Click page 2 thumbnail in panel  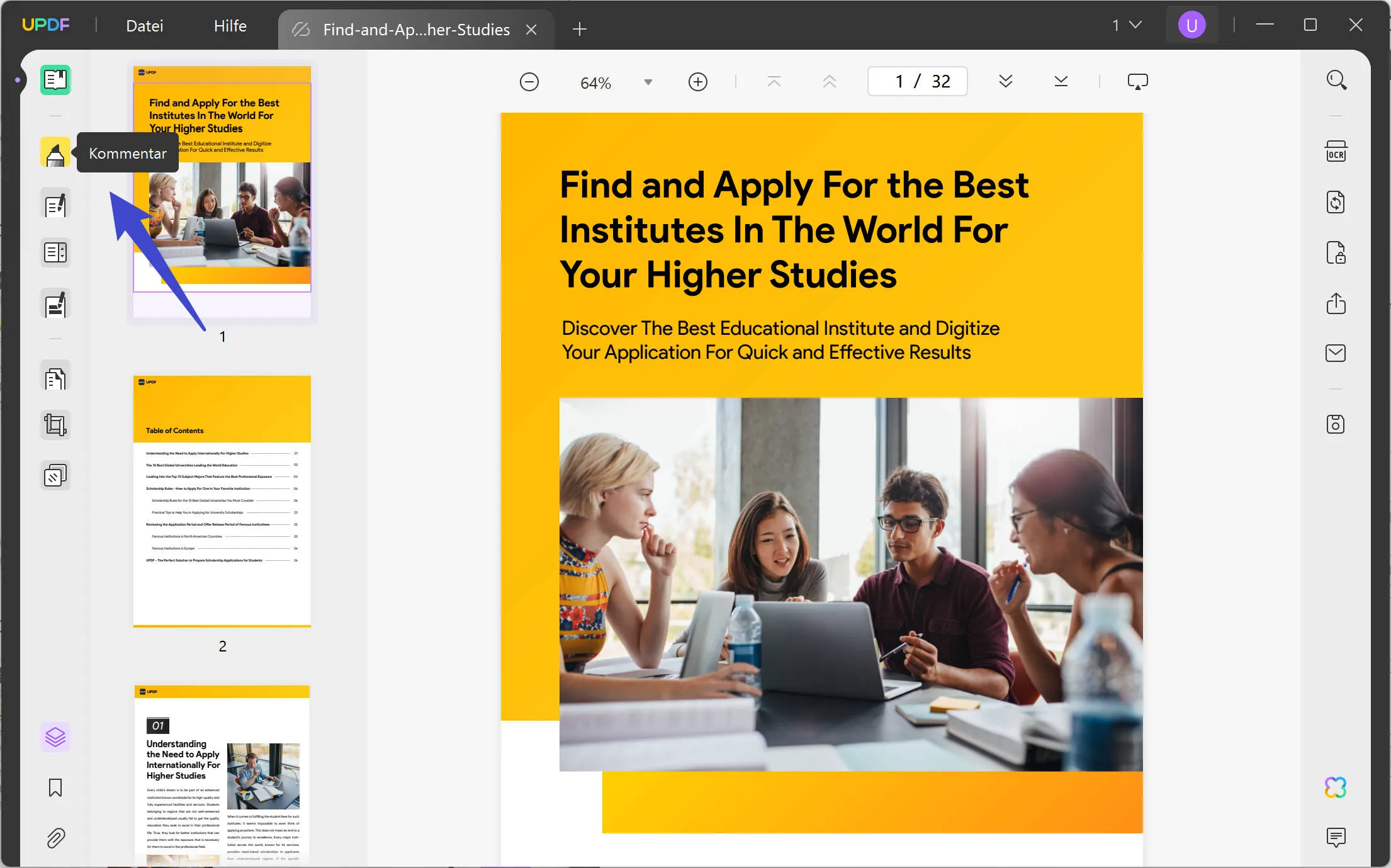[x=223, y=499]
